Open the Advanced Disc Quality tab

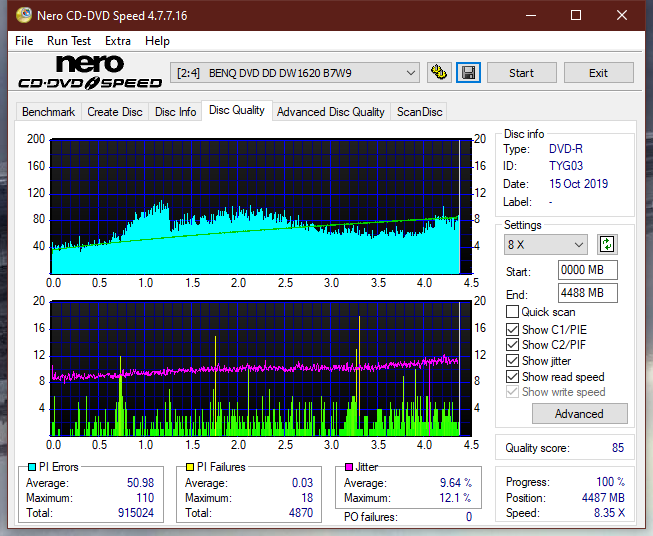pos(331,112)
